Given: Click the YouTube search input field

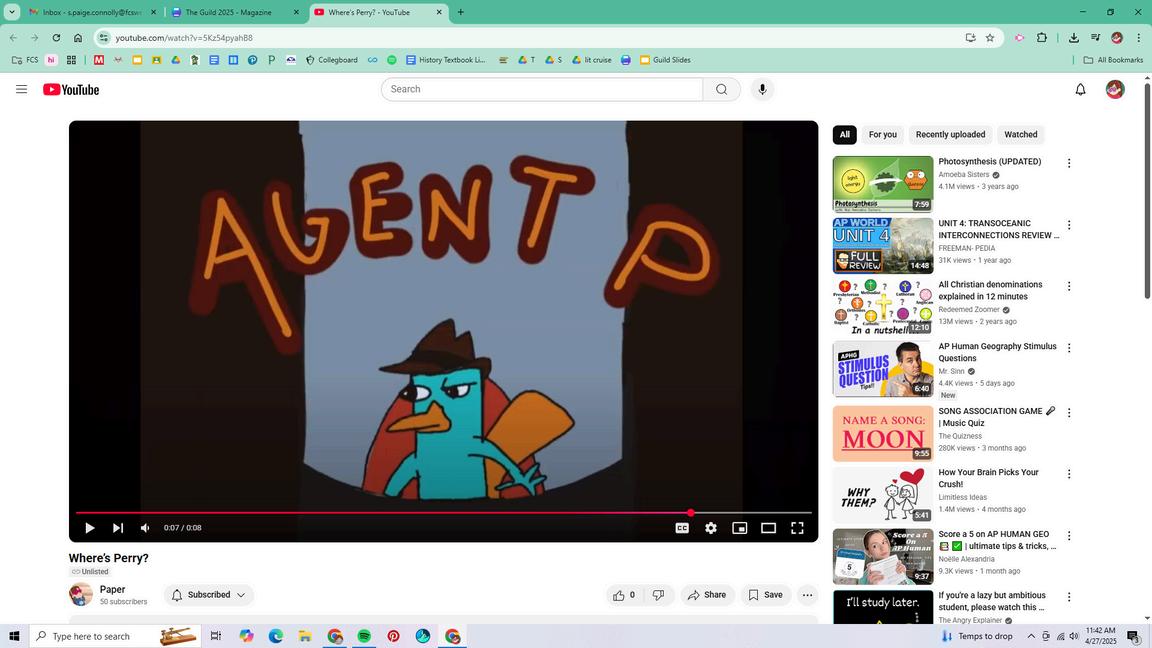Looking at the screenshot, I should click(542, 89).
